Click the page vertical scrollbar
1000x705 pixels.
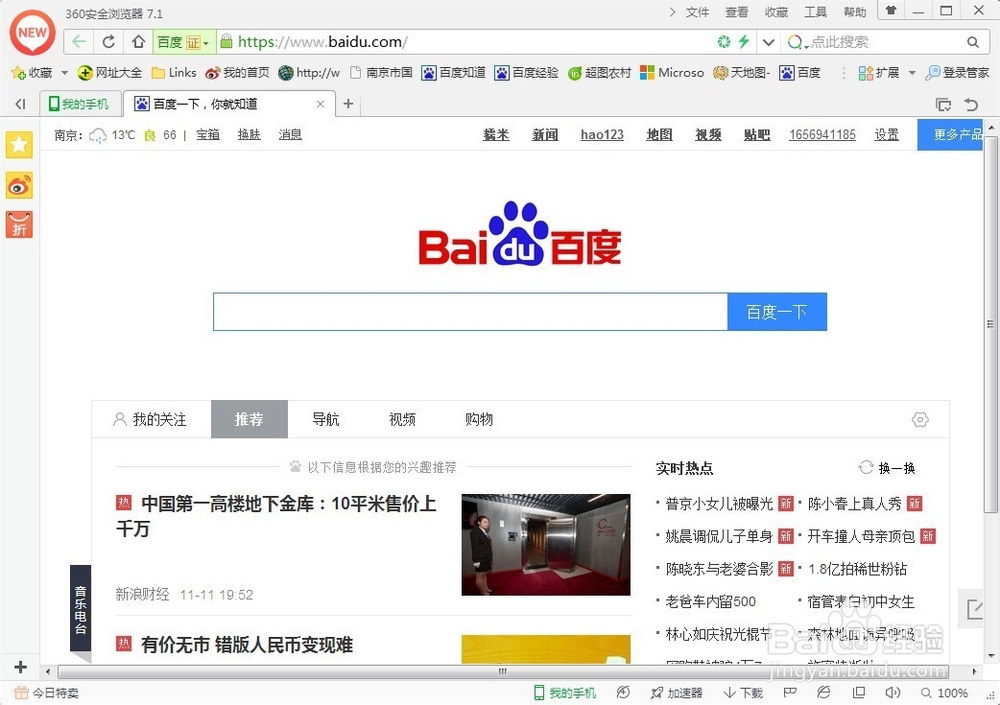[x=990, y=325]
